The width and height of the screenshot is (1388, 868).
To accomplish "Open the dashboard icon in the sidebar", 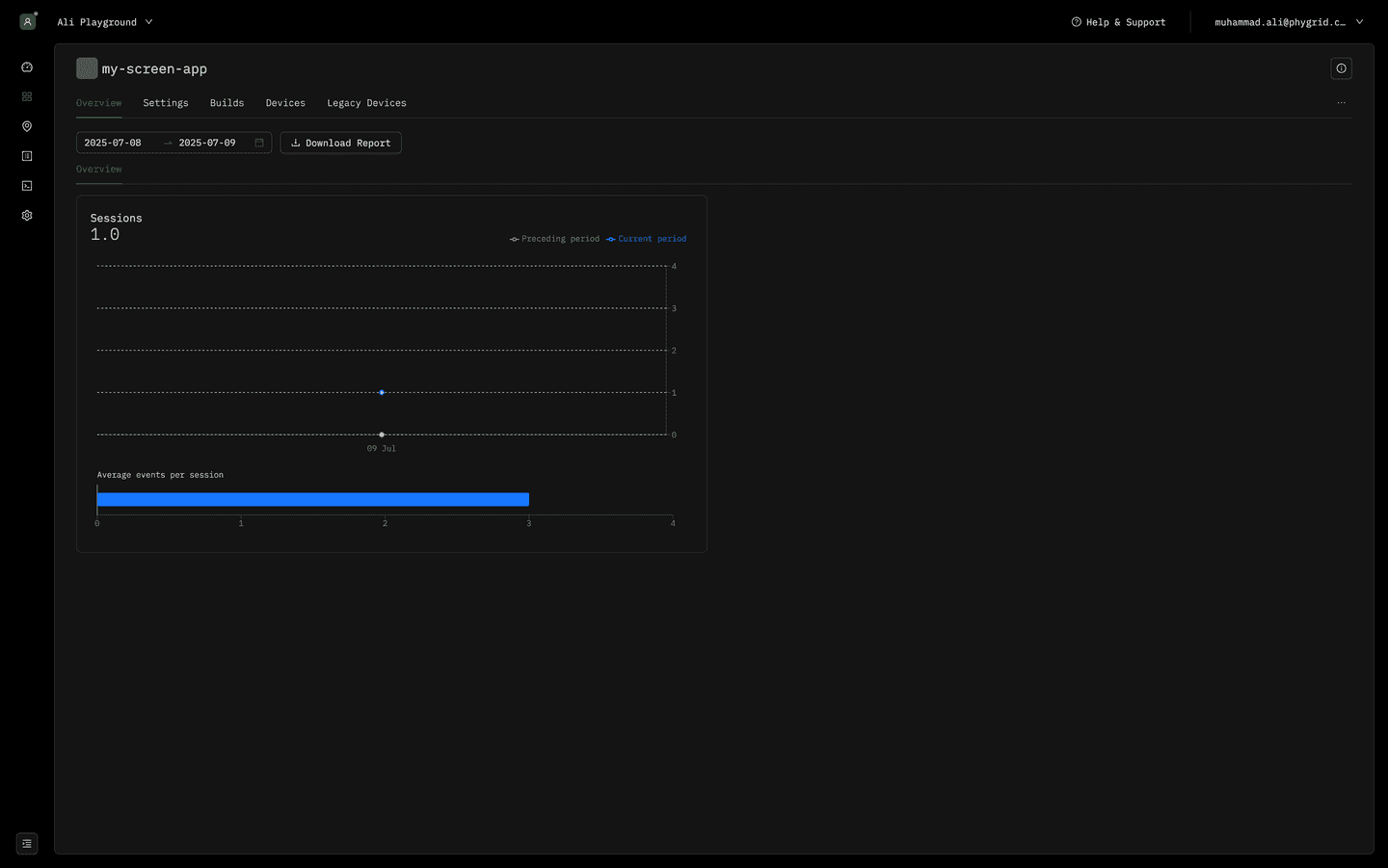I will point(26,66).
